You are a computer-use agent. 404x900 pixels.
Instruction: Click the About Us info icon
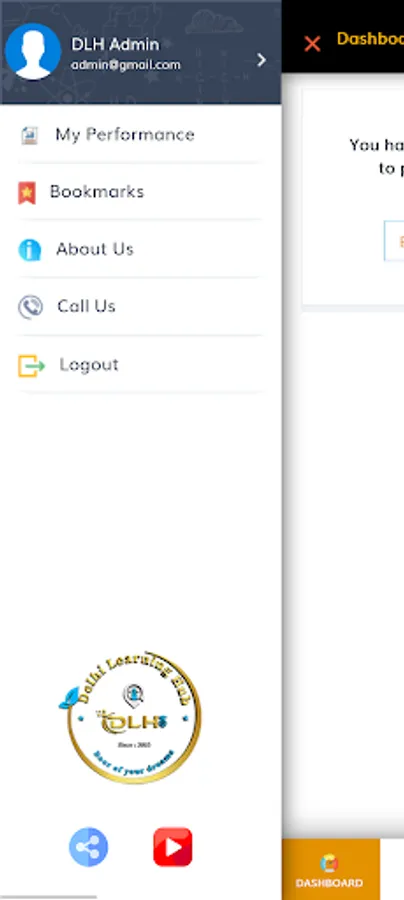click(x=29, y=250)
